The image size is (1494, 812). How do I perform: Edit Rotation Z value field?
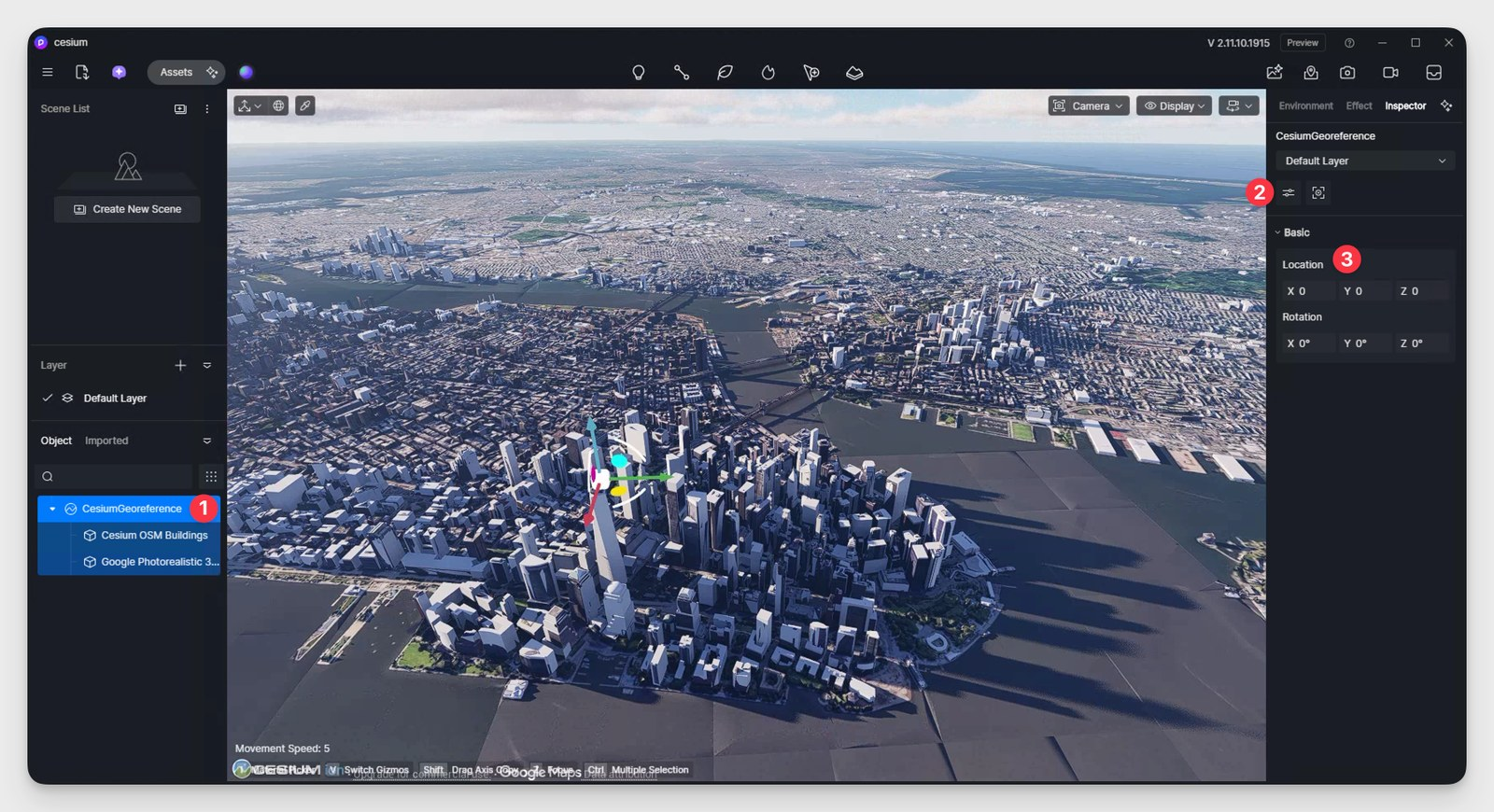click(x=1421, y=343)
